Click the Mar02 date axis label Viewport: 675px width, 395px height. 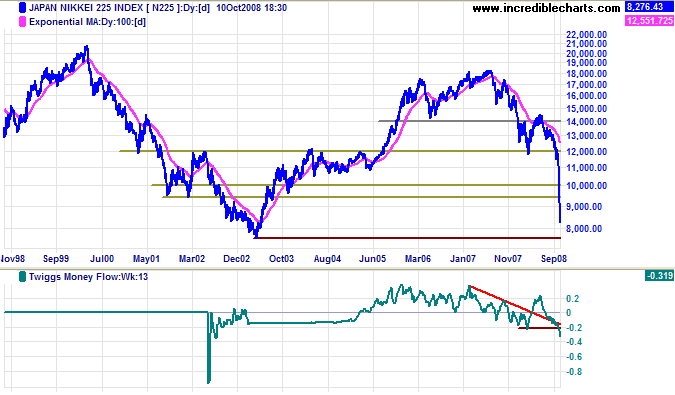point(192,259)
